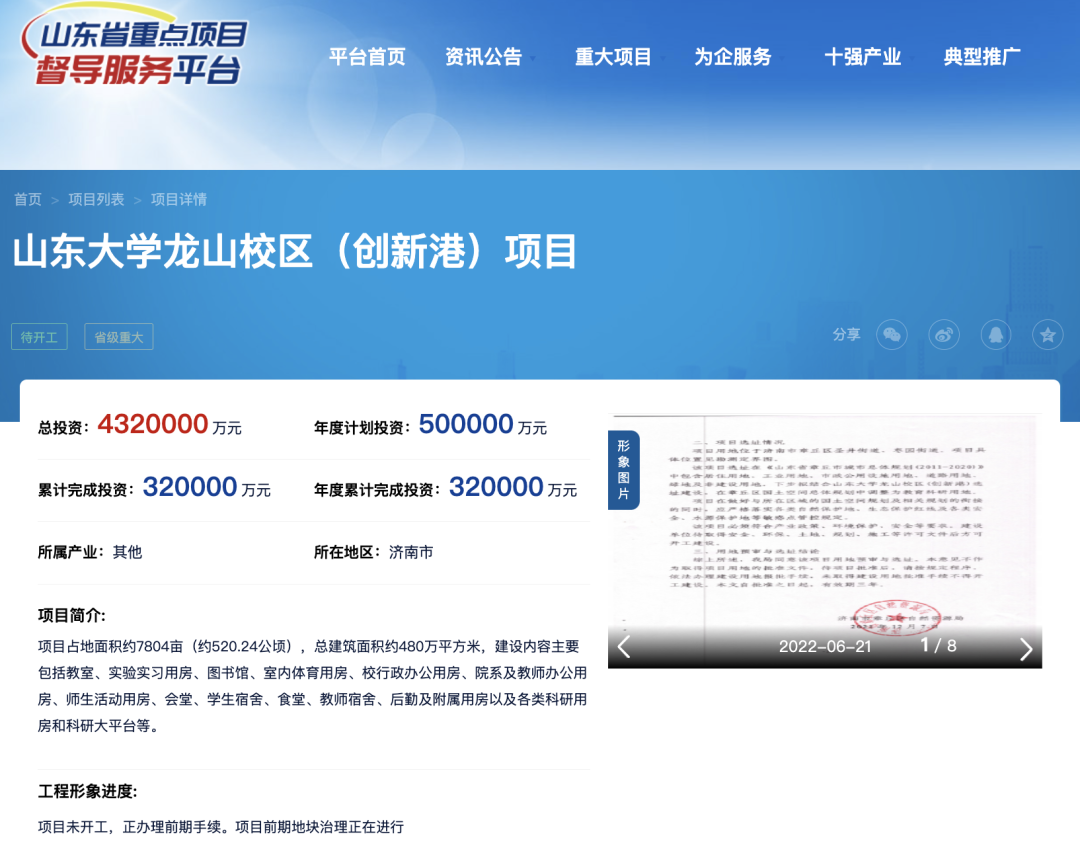Click the 项目简介 heading

pyautogui.click(x=72, y=615)
